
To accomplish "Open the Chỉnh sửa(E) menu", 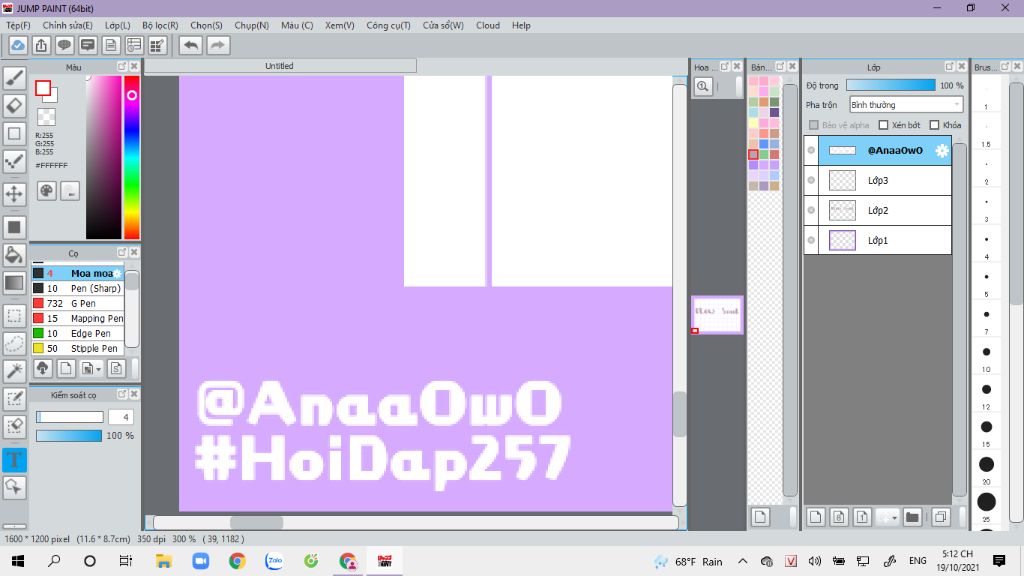I will coord(67,25).
